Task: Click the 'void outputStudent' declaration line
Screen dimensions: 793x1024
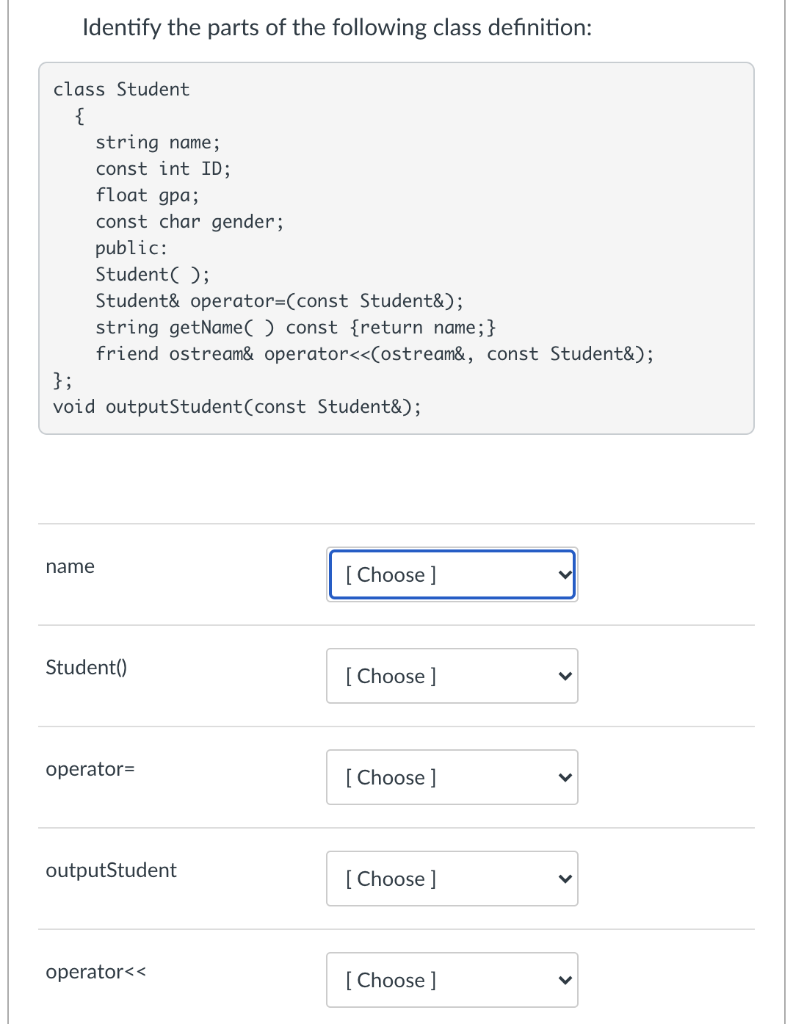Action: click(x=237, y=407)
